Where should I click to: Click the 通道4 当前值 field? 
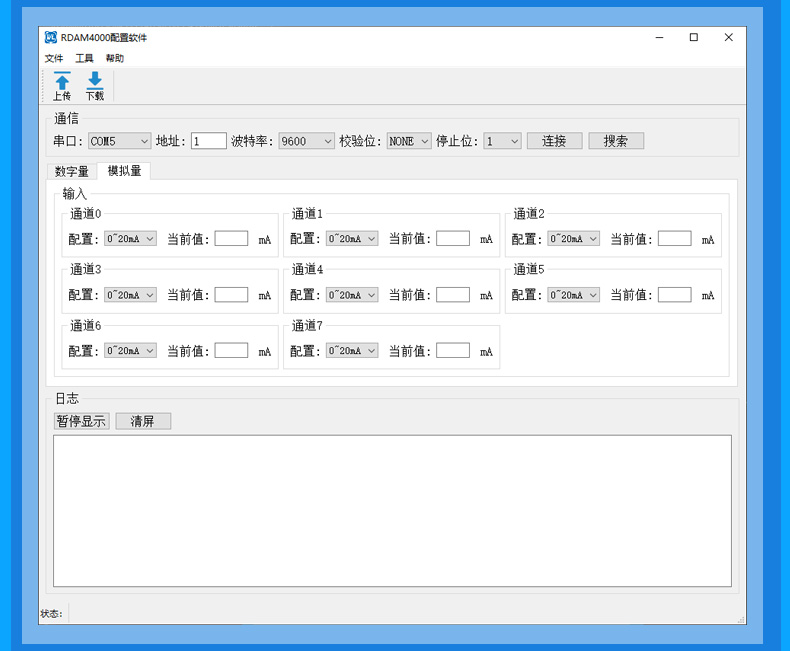453,295
